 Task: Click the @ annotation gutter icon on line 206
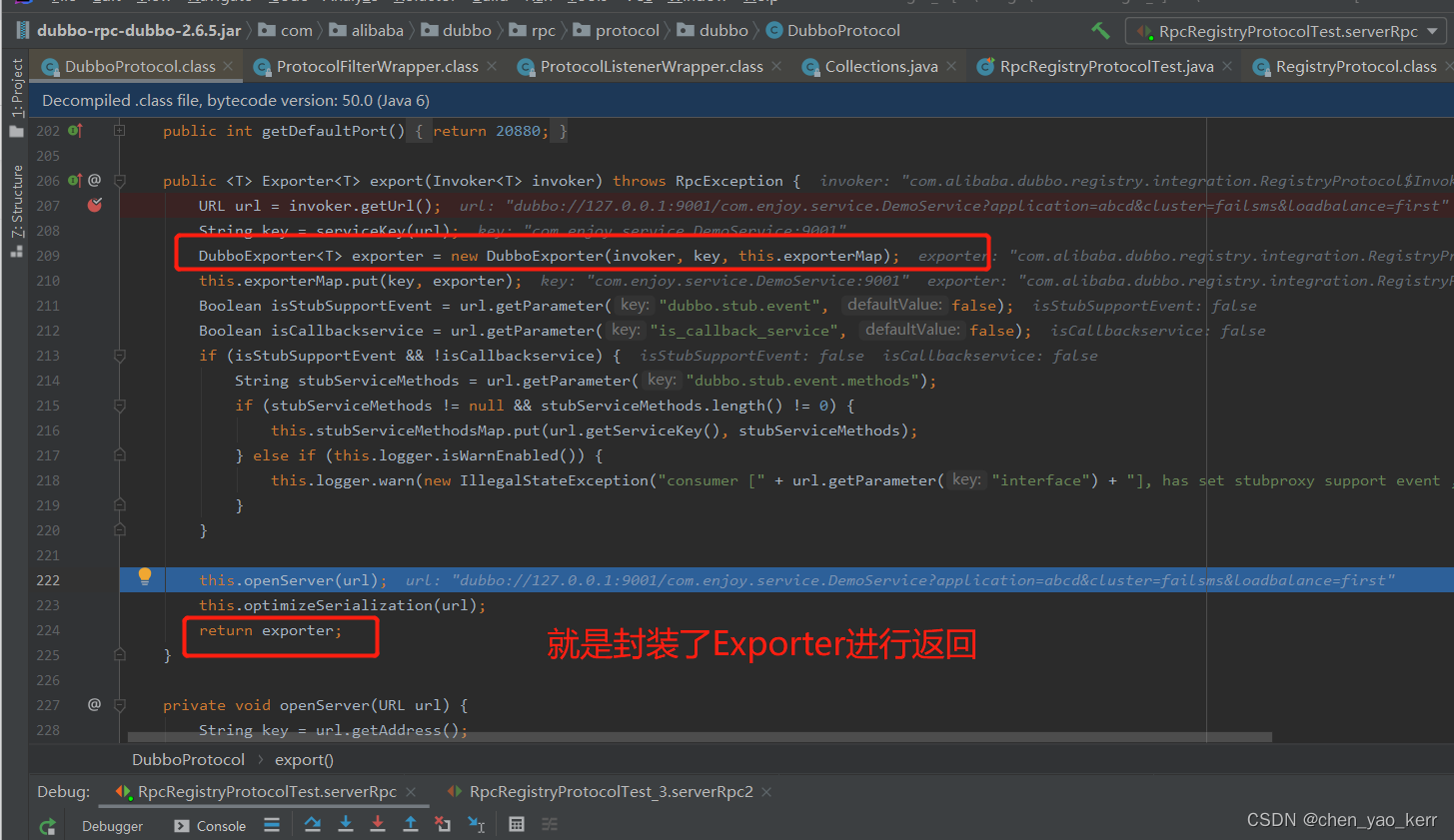(x=95, y=181)
